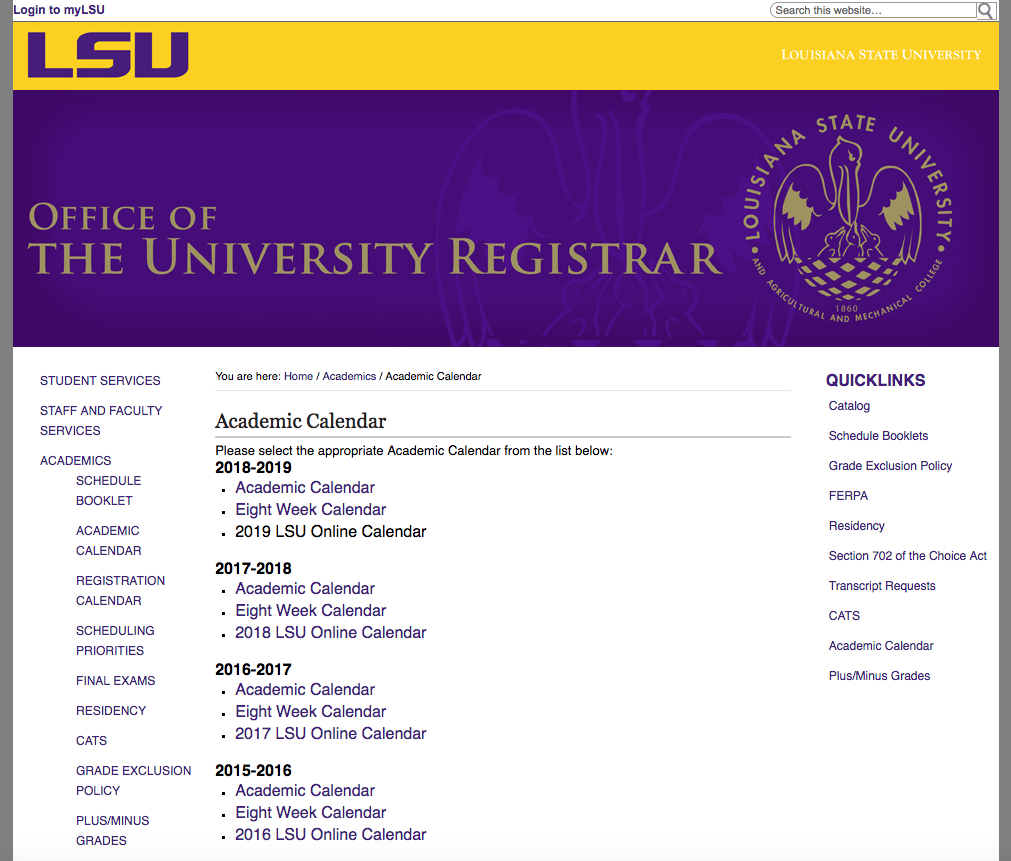
Task: Click the 2017-2018 heading text
Action: click(253, 568)
